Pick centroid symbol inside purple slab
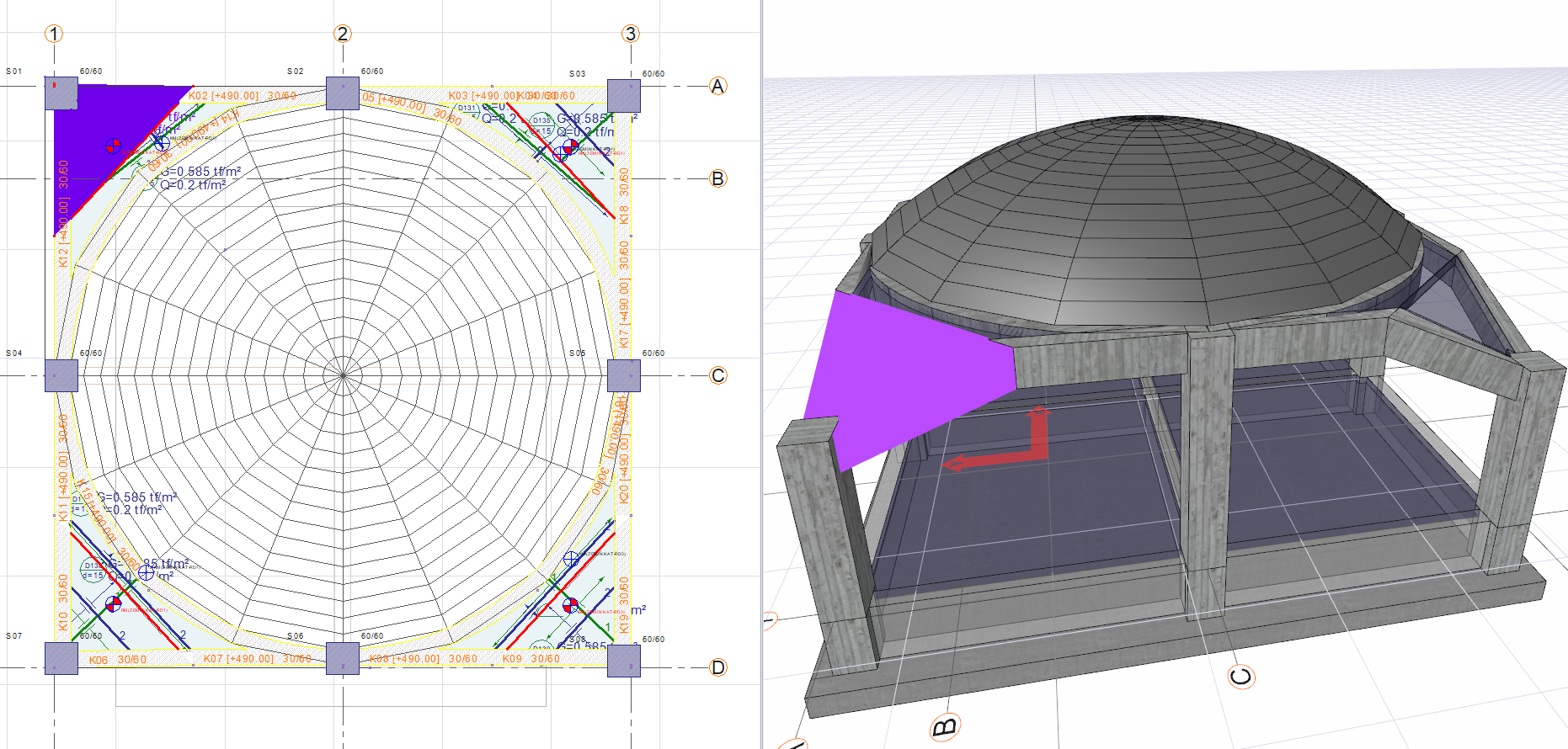Viewport: 1568px width, 749px height. pos(114,146)
